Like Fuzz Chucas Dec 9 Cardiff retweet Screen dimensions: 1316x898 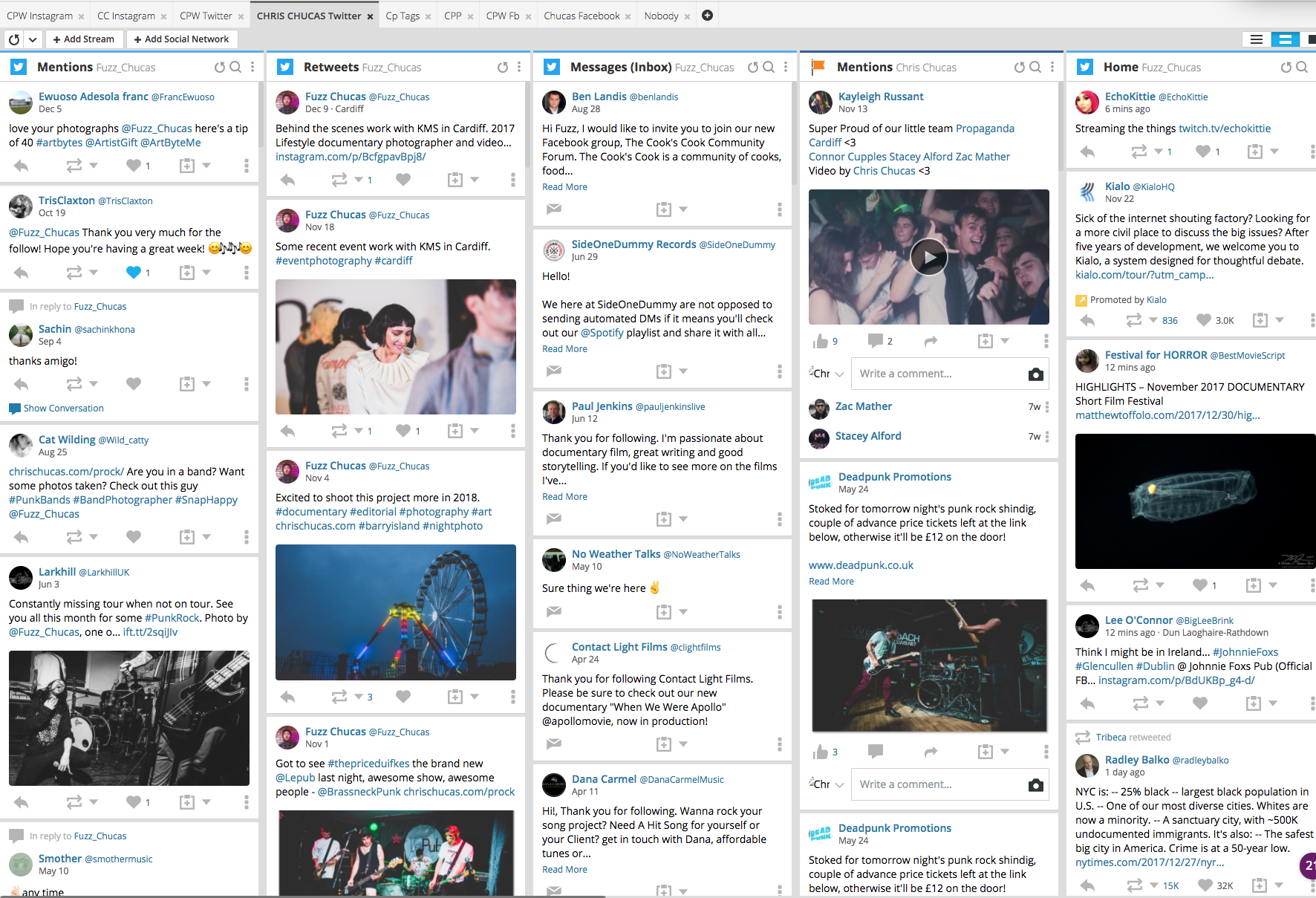point(403,179)
